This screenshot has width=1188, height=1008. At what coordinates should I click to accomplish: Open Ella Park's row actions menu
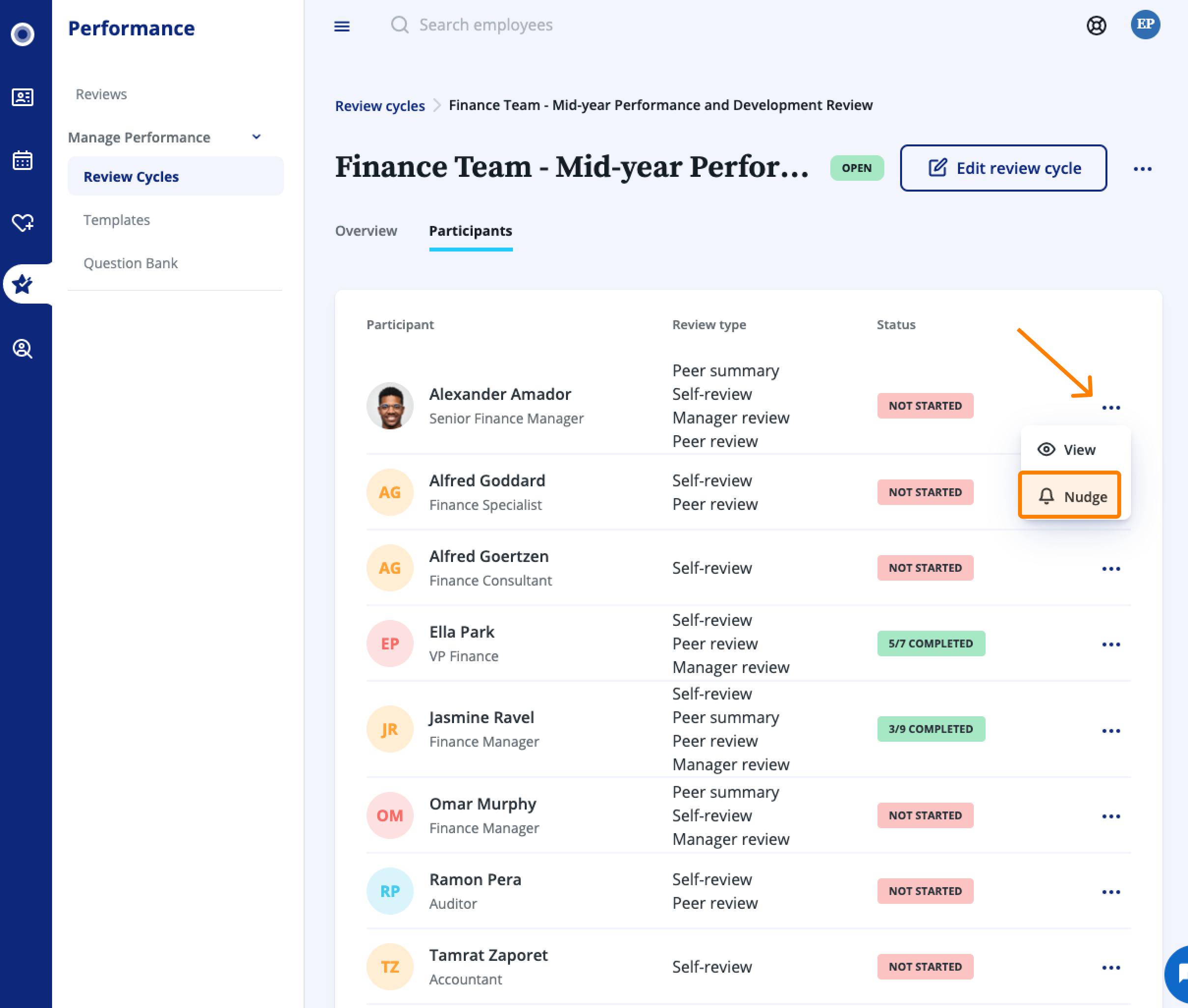(x=1110, y=644)
